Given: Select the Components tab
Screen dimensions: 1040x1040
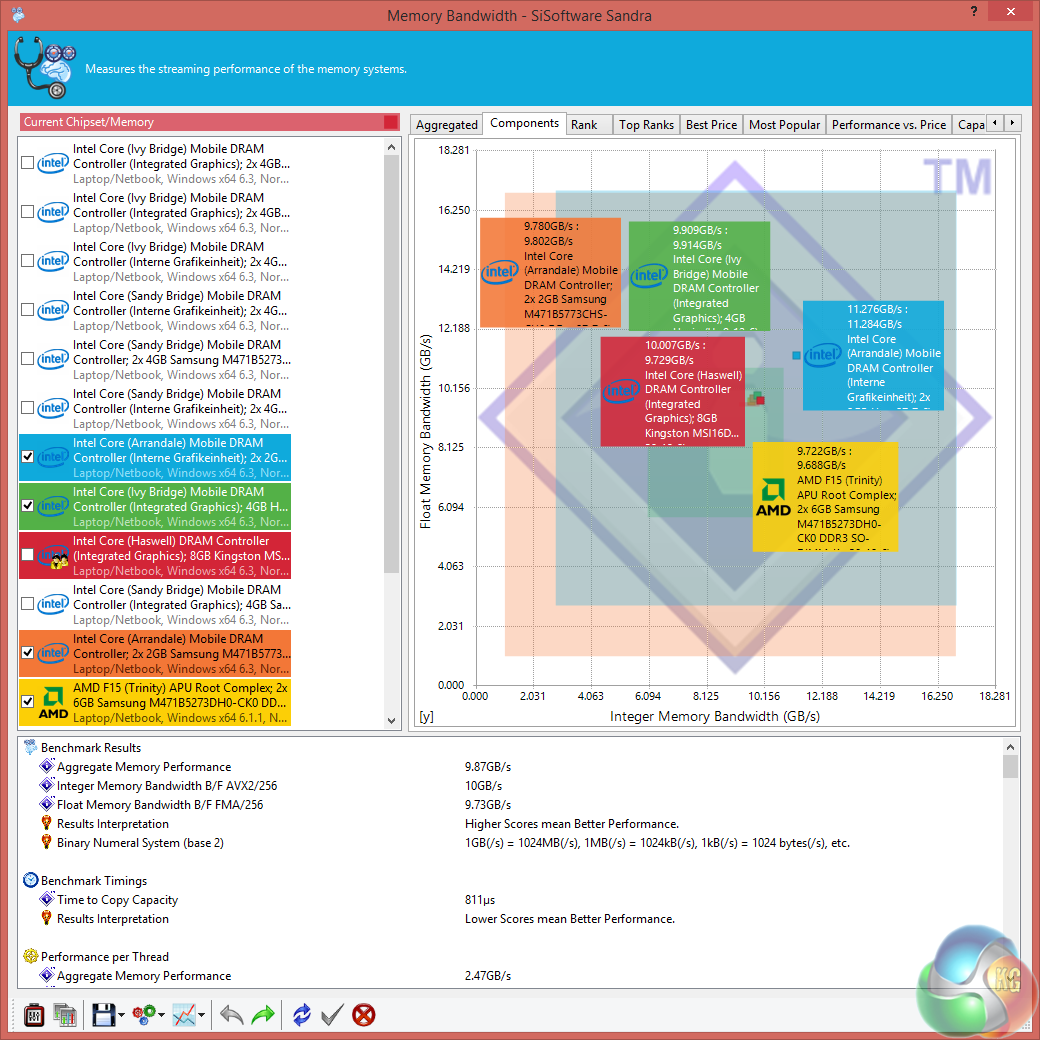Looking at the screenshot, I should pyautogui.click(x=524, y=123).
